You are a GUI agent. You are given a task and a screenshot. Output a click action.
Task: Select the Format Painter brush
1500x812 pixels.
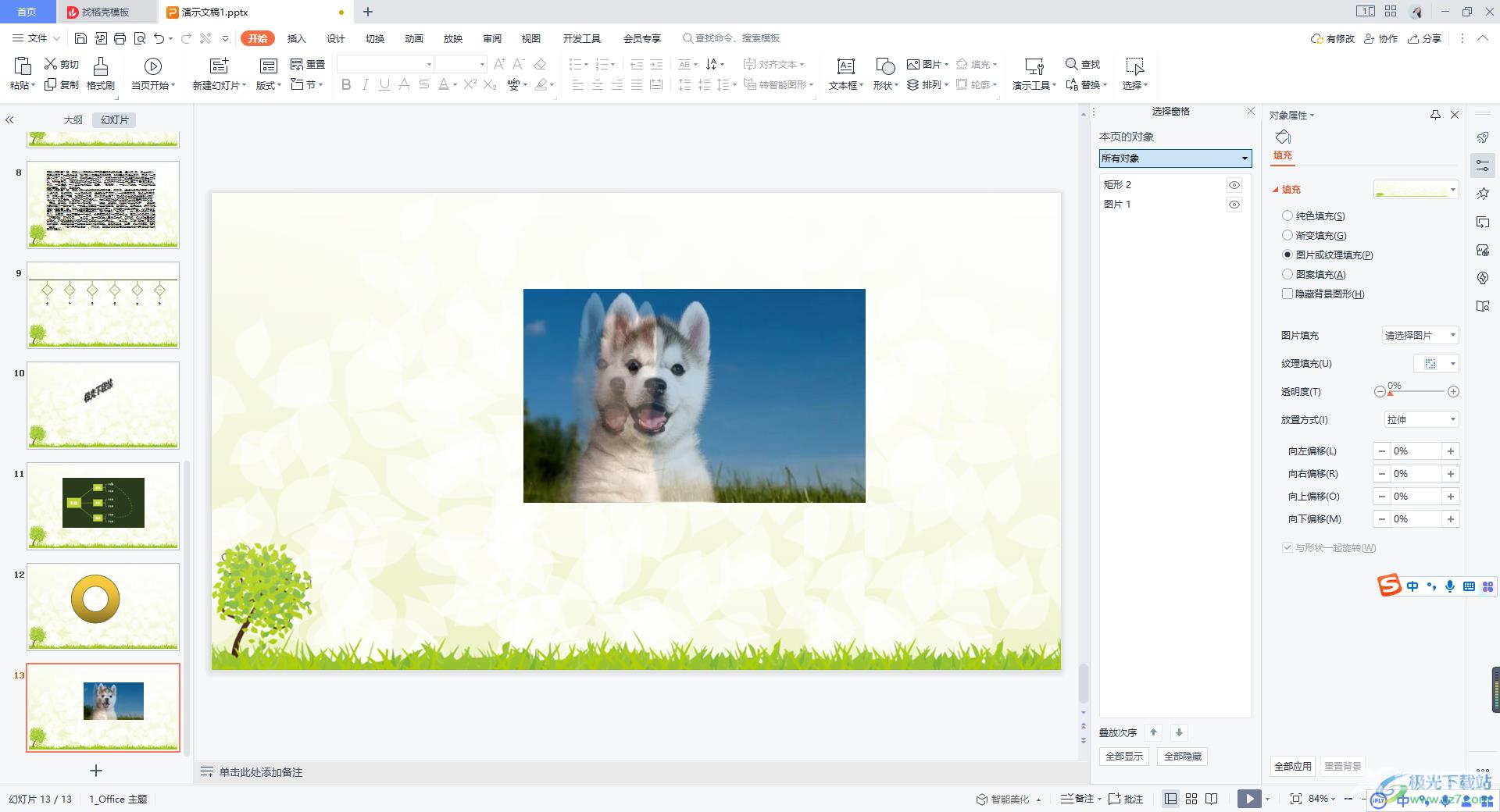(101, 66)
